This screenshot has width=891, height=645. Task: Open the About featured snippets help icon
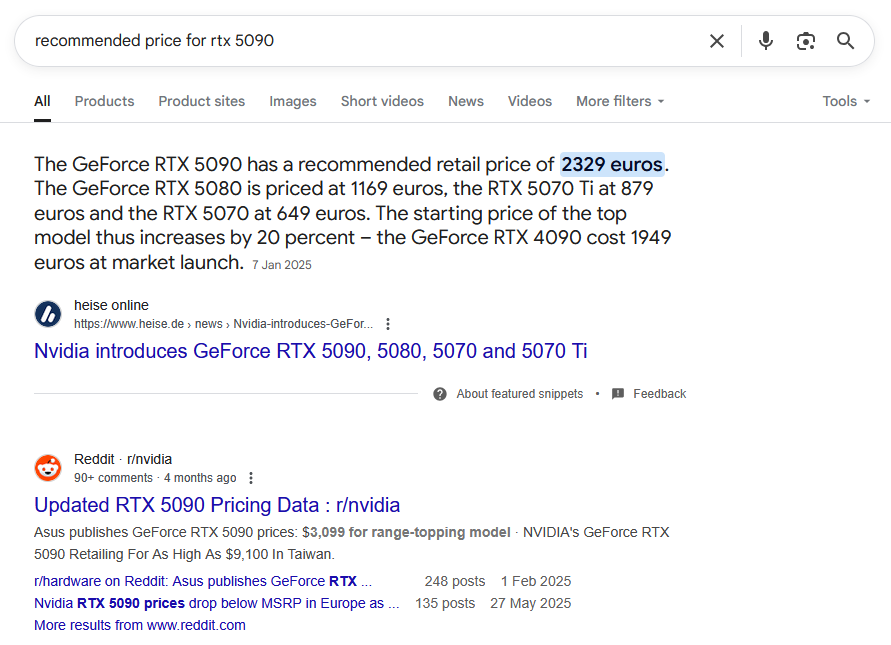pos(440,394)
